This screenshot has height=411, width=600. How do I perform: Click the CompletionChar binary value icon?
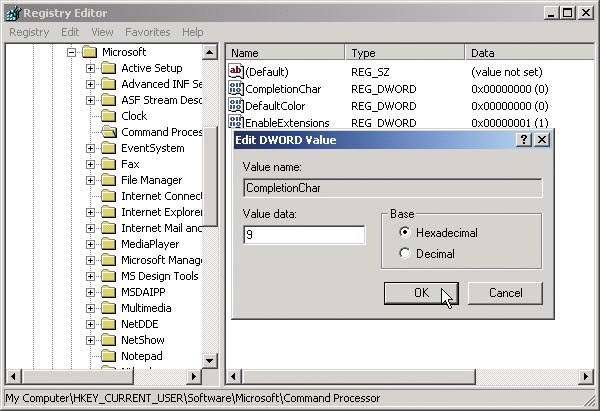pyautogui.click(x=236, y=89)
